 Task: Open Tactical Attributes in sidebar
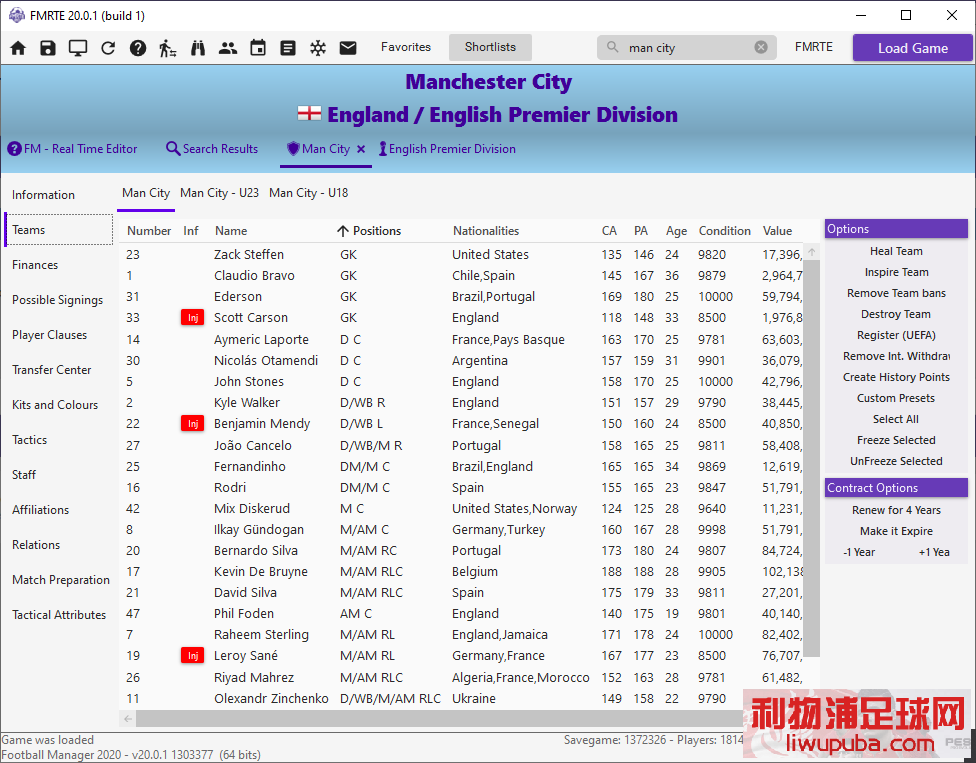(x=59, y=615)
